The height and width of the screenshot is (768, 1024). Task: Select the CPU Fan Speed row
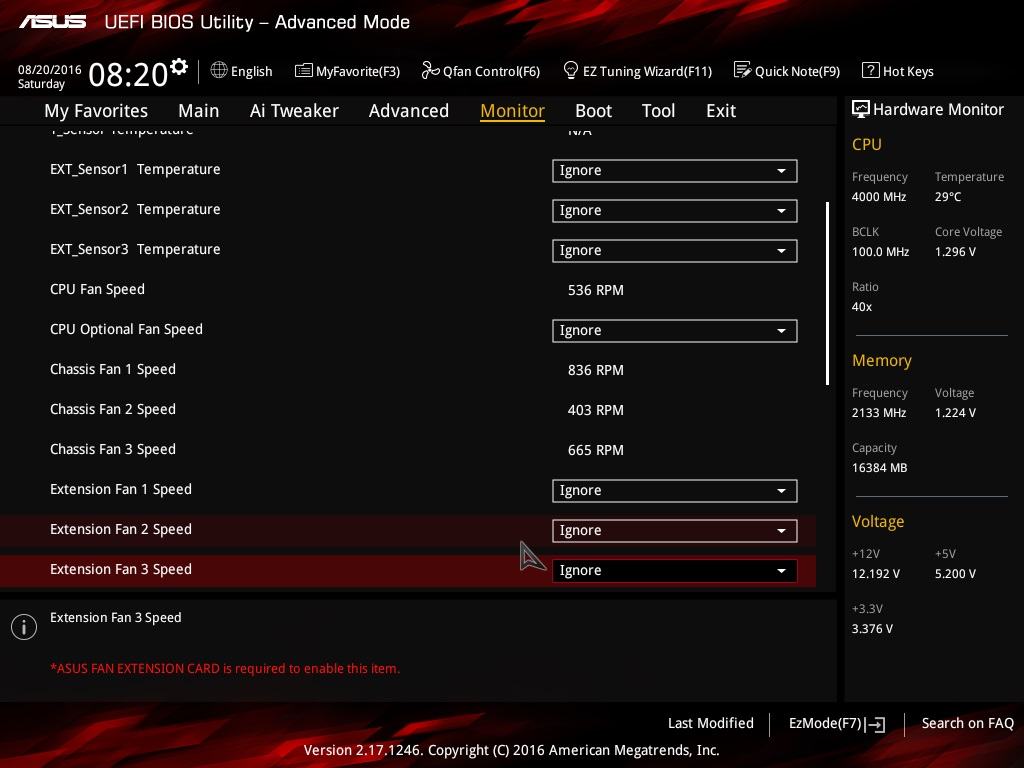point(408,290)
